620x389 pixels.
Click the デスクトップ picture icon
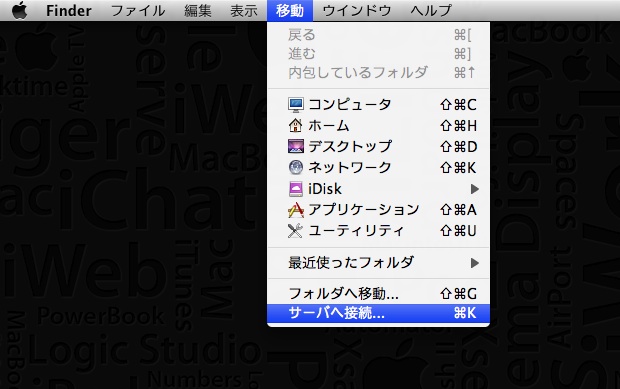296,146
